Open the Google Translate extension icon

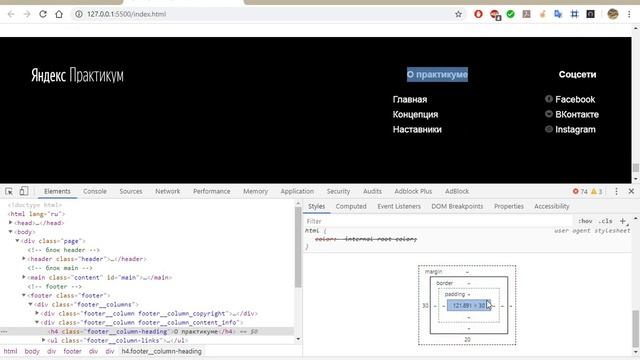pyautogui.click(x=558, y=14)
